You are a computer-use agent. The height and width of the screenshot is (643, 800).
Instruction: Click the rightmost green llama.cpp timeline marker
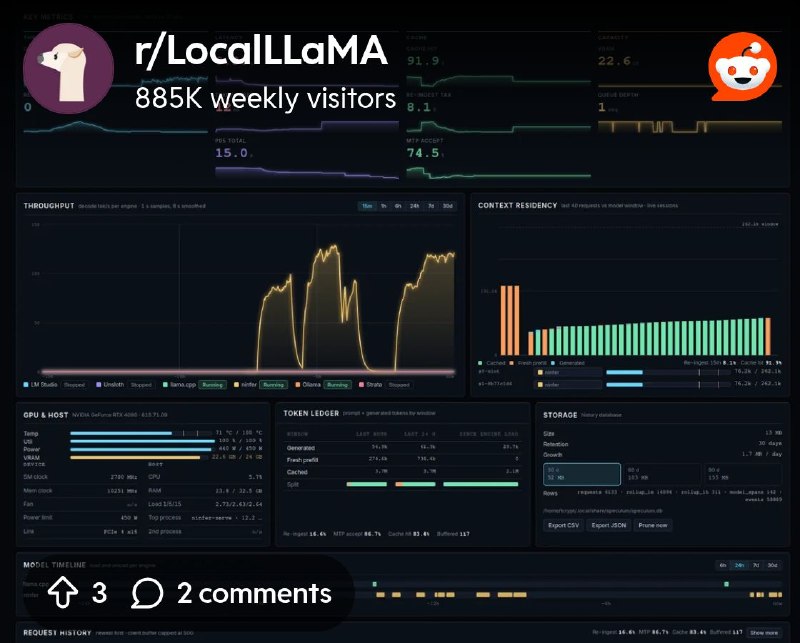pos(727,584)
